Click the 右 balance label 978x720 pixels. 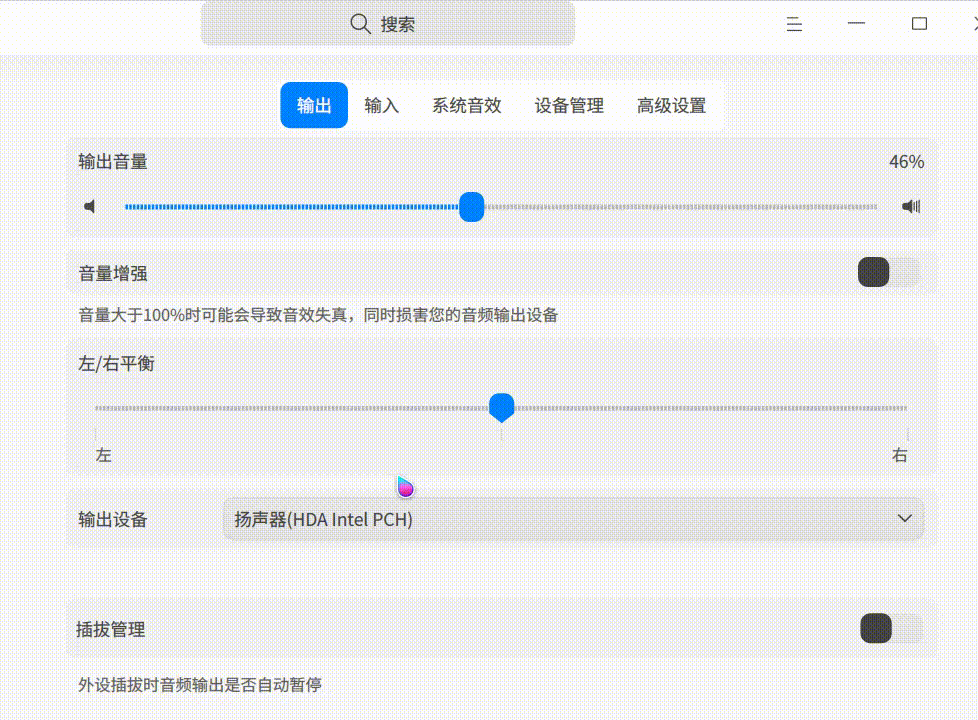pos(899,455)
